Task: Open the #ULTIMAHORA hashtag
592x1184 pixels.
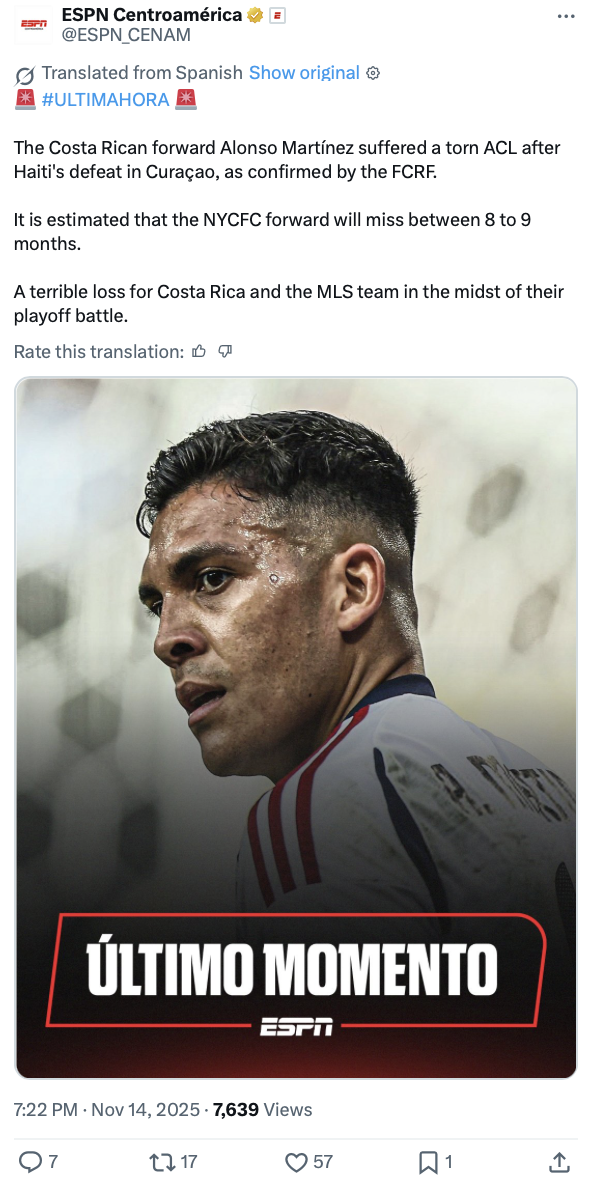Action: [x=106, y=100]
